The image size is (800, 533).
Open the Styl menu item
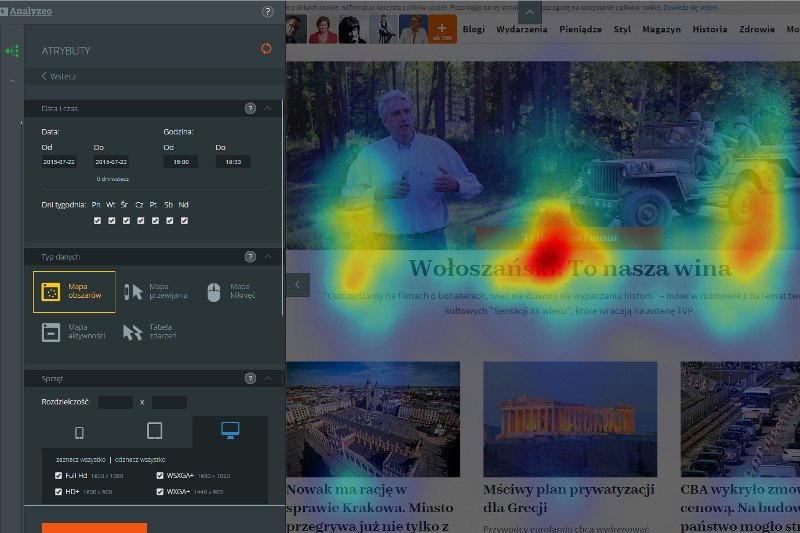[622, 29]
